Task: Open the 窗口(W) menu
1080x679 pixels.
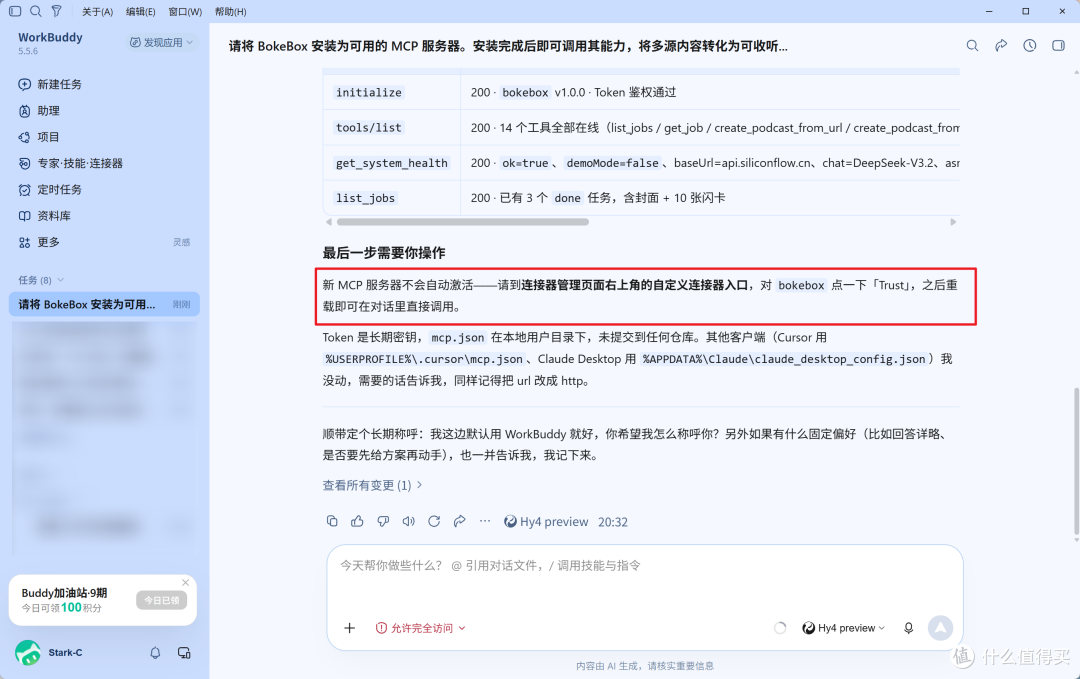Action: tap(185, 12)
